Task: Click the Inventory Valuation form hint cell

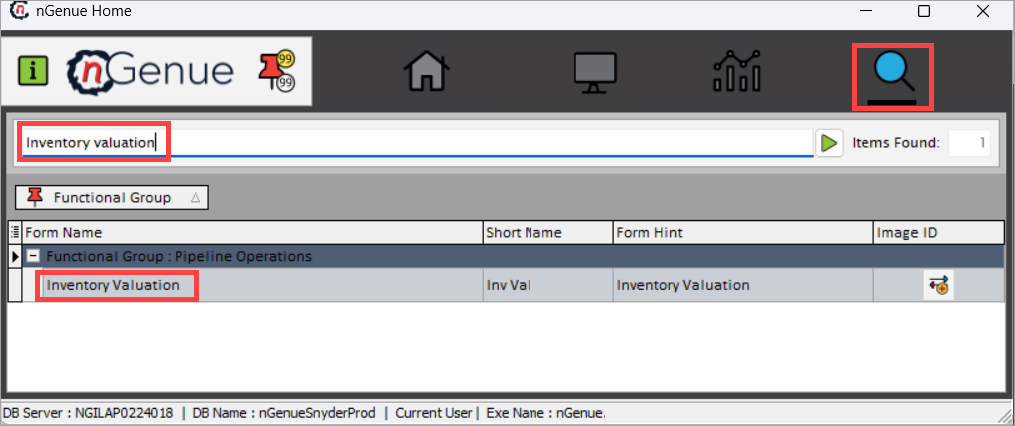Action: [743, 285]
